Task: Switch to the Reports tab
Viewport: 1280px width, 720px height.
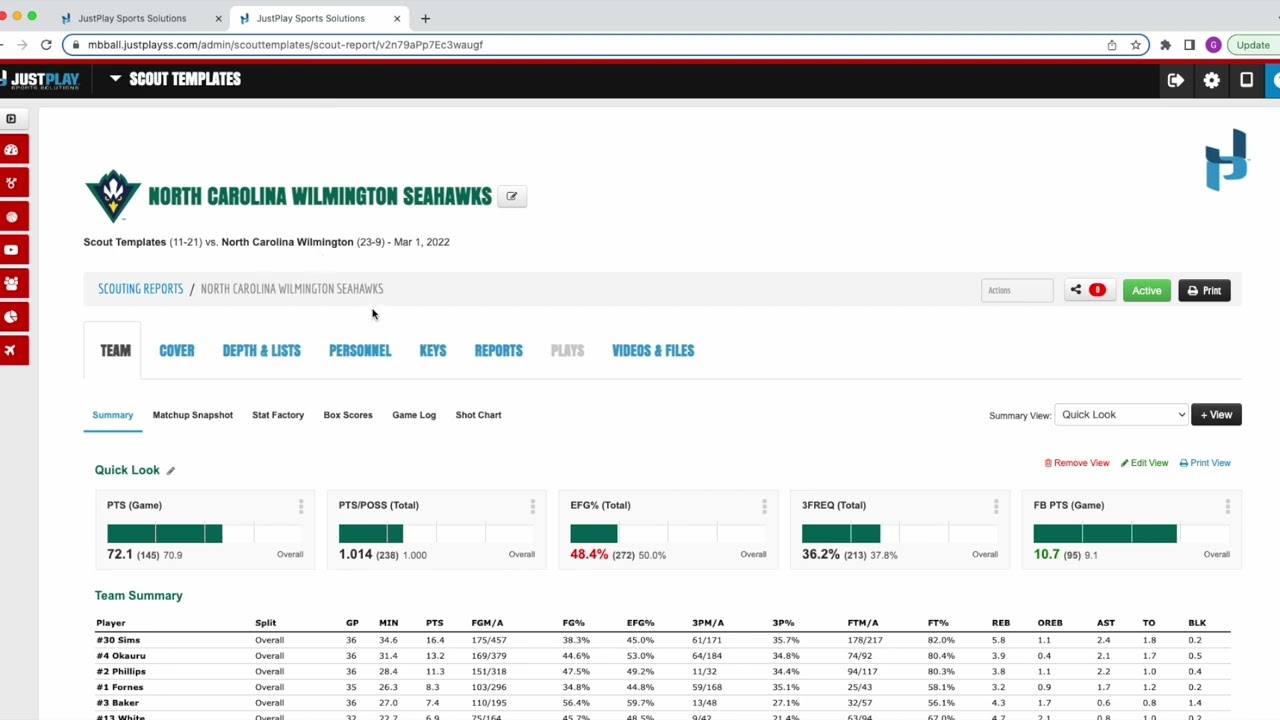Action: 498,351
